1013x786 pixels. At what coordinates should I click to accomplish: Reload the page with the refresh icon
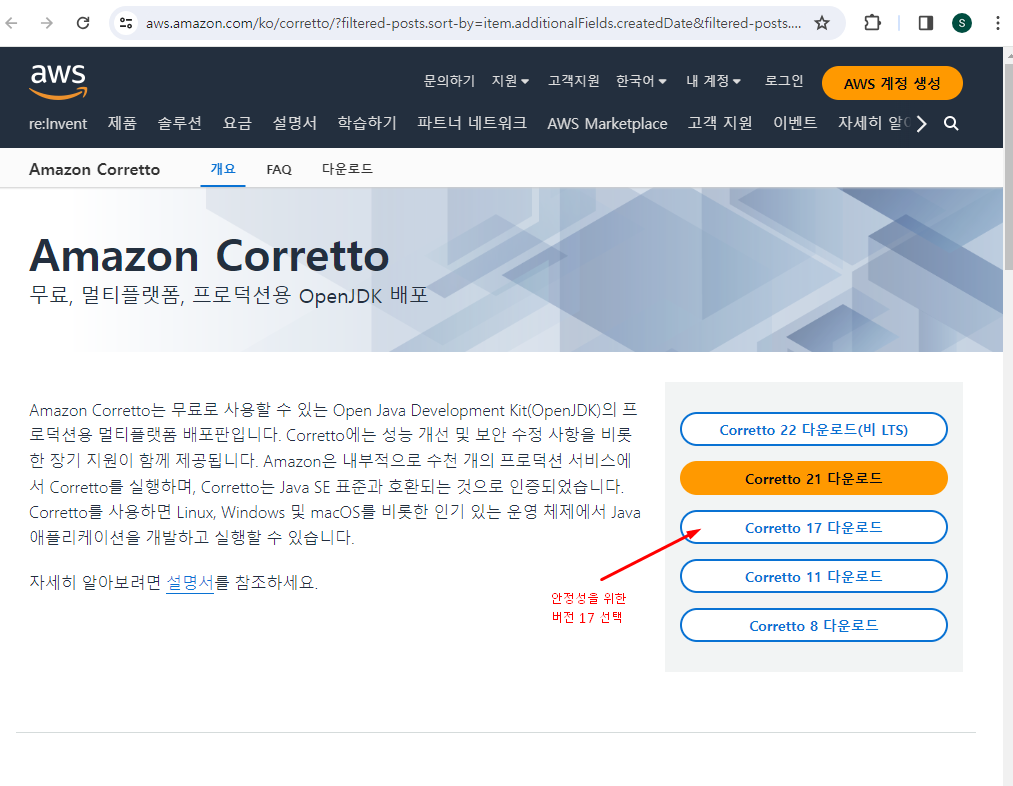point(83,23)
